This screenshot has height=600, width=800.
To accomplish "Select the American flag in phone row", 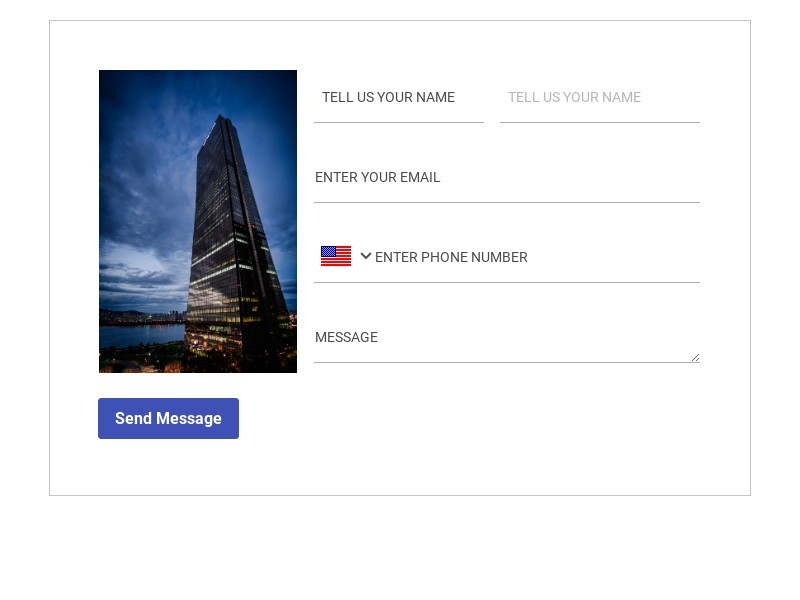I will pyautogui.click(x=336, y=256).
